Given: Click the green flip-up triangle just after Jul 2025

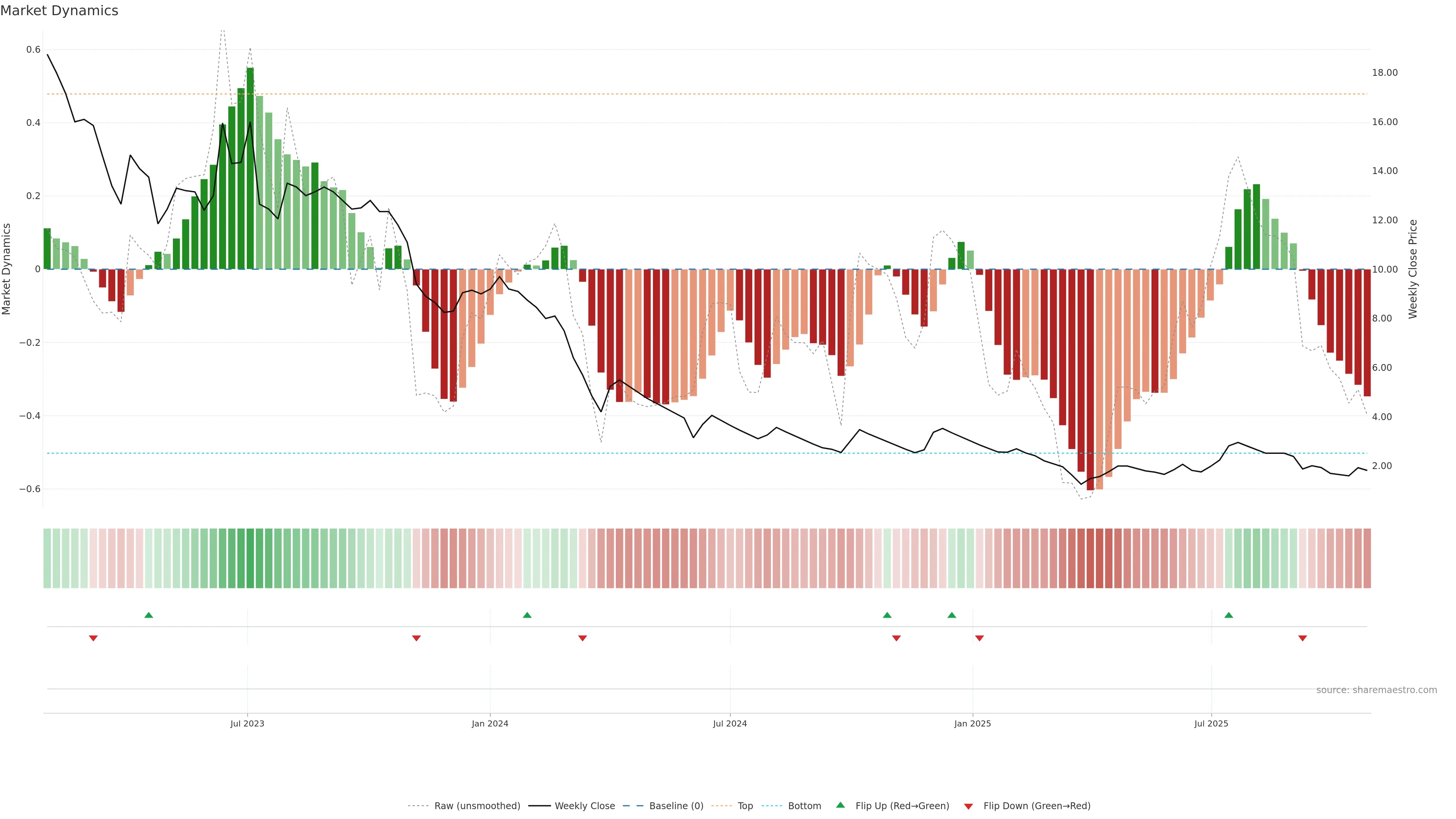Looking at the screenshot, I should (1228, 615).
